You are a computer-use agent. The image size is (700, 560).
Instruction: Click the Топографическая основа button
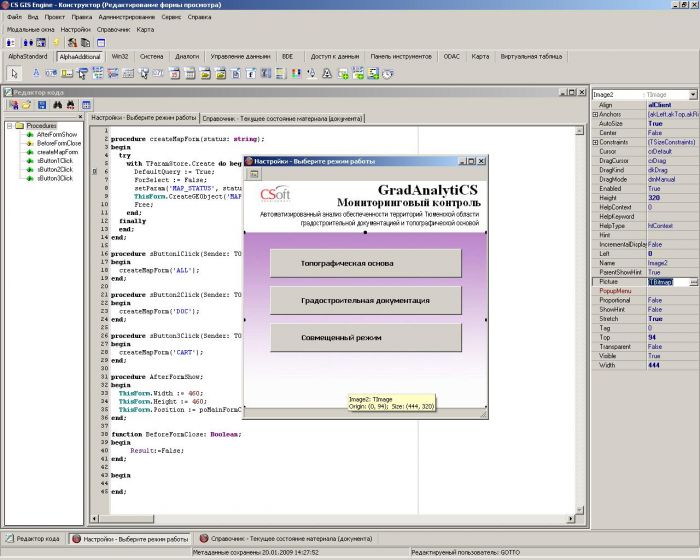pos(366,263)
